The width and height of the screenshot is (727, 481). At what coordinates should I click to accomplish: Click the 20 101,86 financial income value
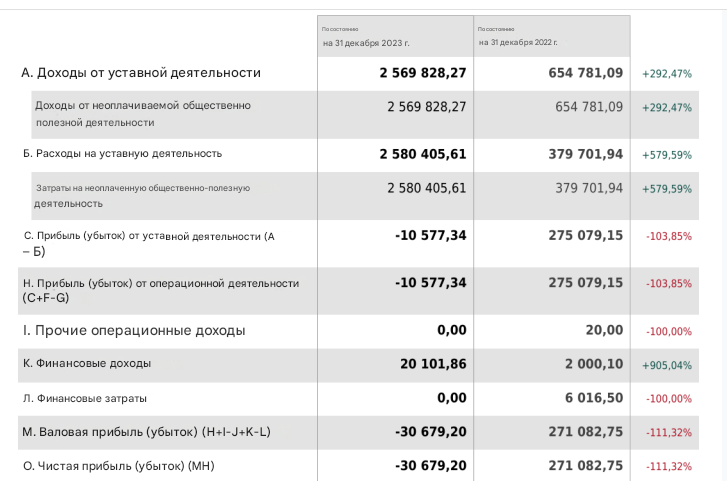[x=433, y=364]
